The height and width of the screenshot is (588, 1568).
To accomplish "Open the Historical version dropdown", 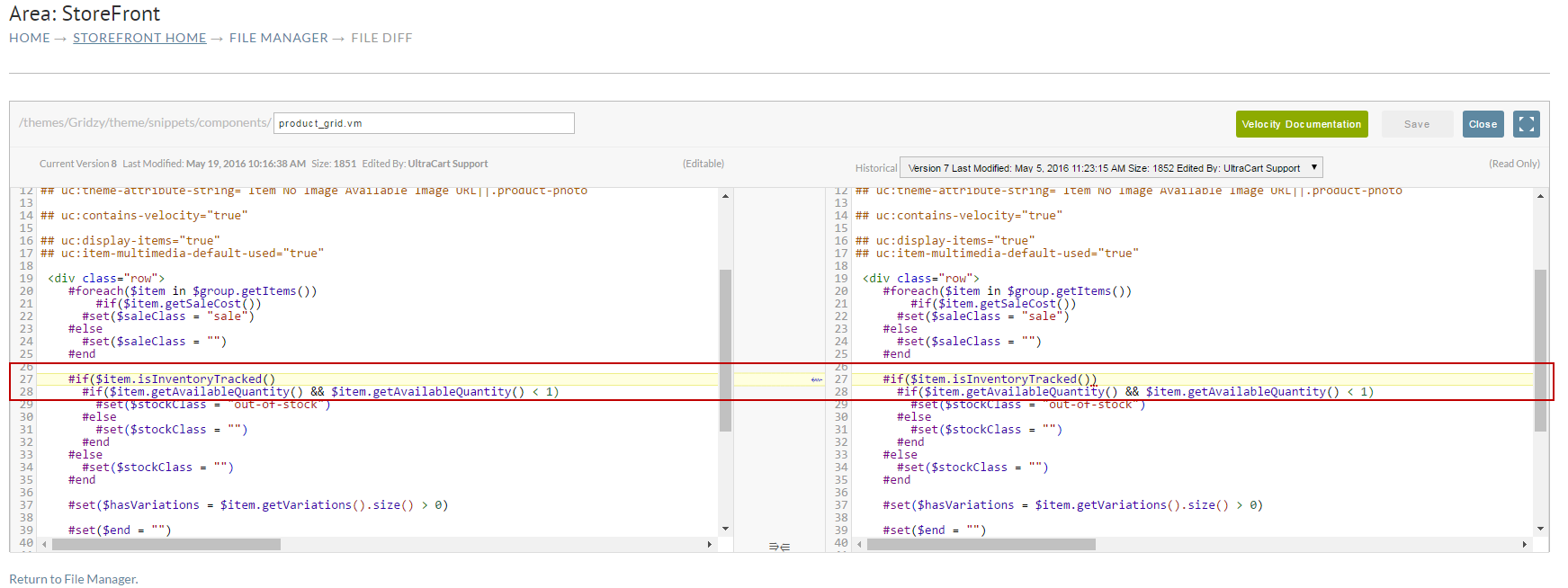I will 1111,168.
